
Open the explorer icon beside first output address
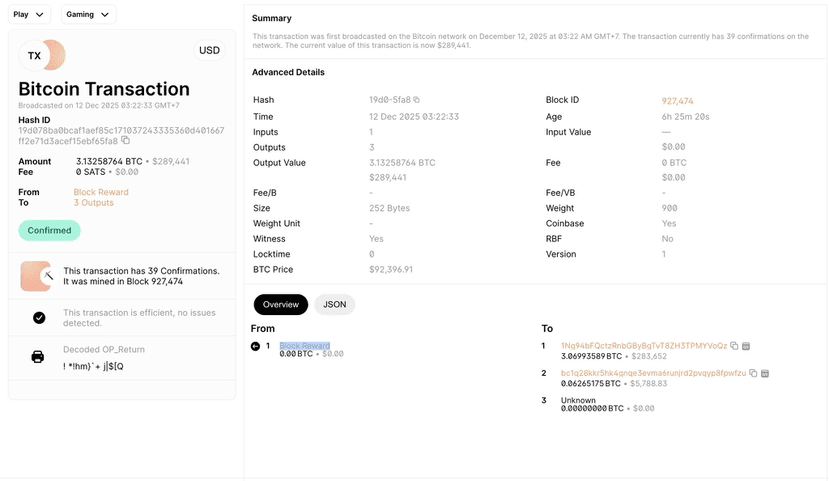746,346
